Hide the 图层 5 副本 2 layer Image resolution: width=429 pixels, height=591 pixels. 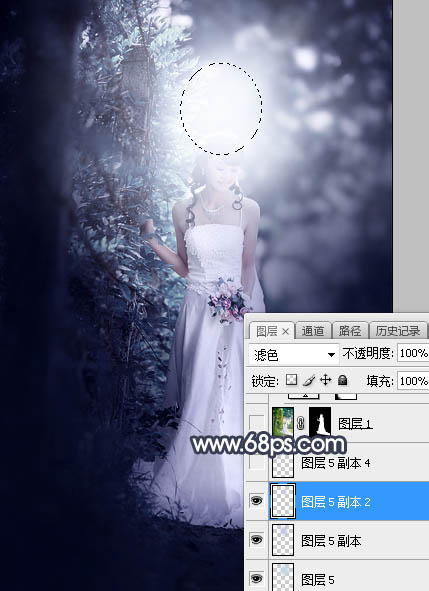tap(257, 501)
